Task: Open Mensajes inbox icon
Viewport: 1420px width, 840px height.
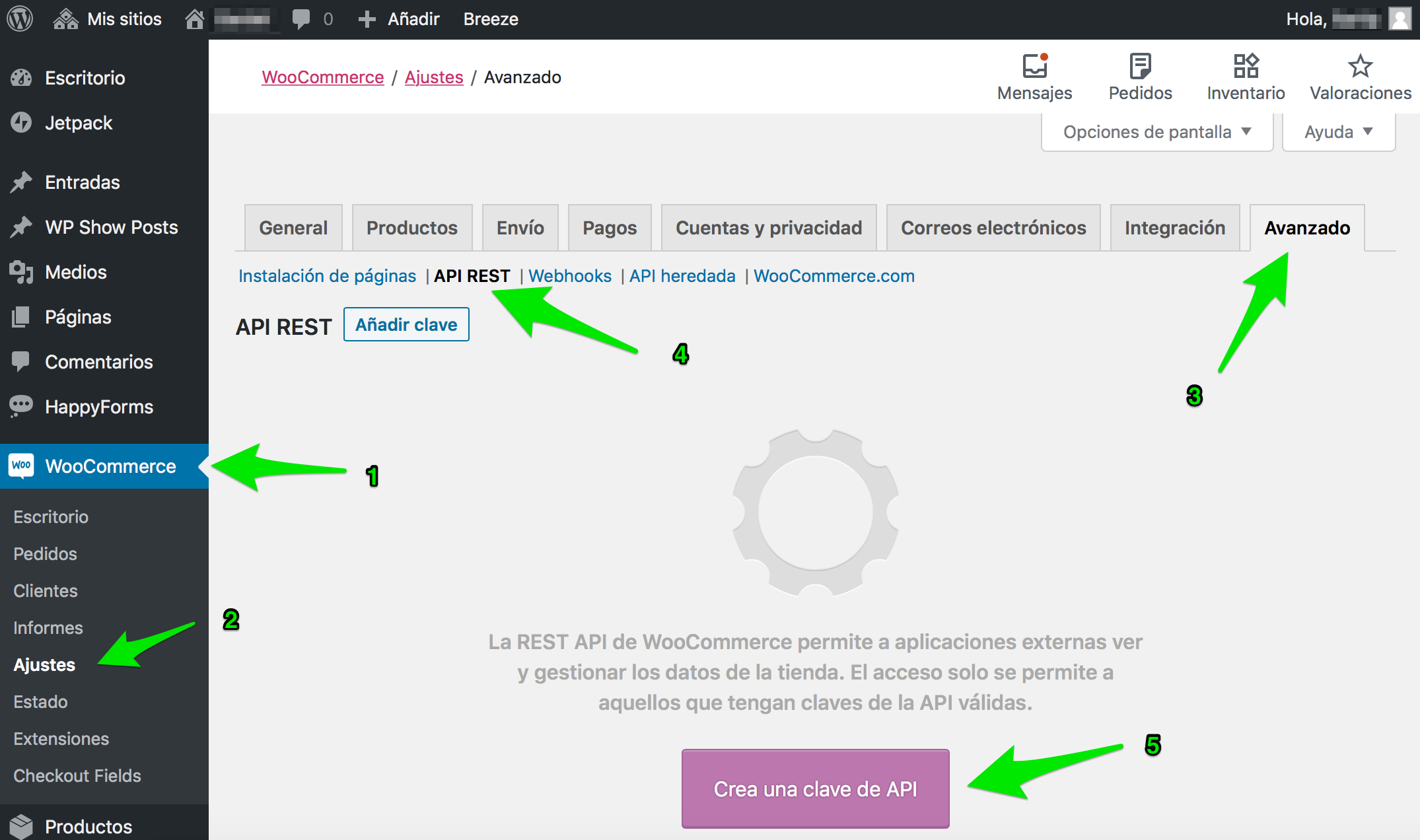Action: tap(1034, 66)
